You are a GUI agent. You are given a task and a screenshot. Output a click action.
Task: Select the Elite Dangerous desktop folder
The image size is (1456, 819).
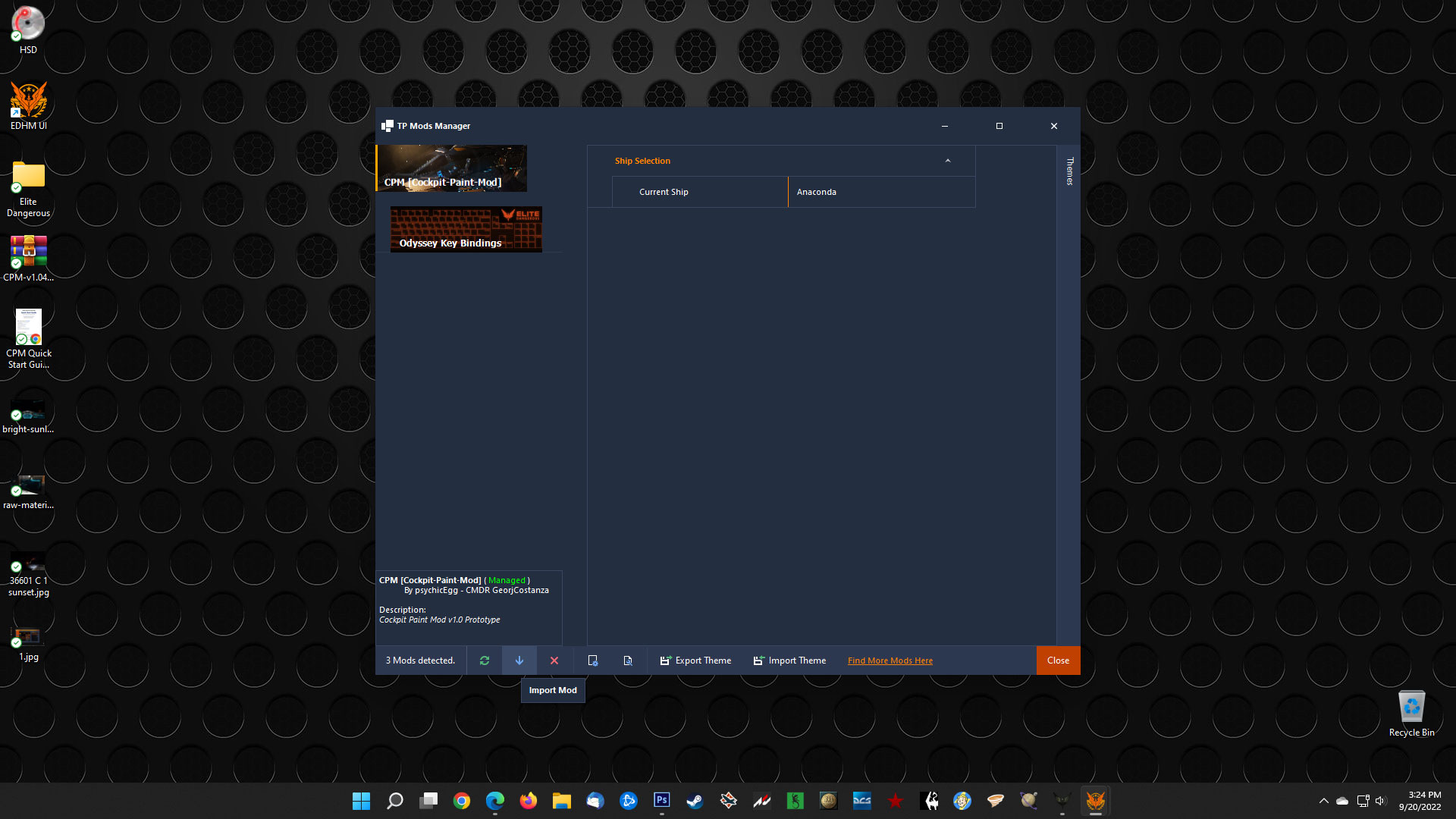28,190
